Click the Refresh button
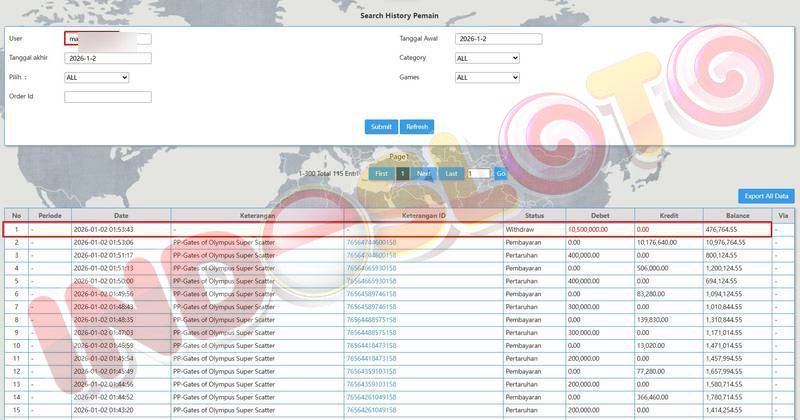 [417, 127]
